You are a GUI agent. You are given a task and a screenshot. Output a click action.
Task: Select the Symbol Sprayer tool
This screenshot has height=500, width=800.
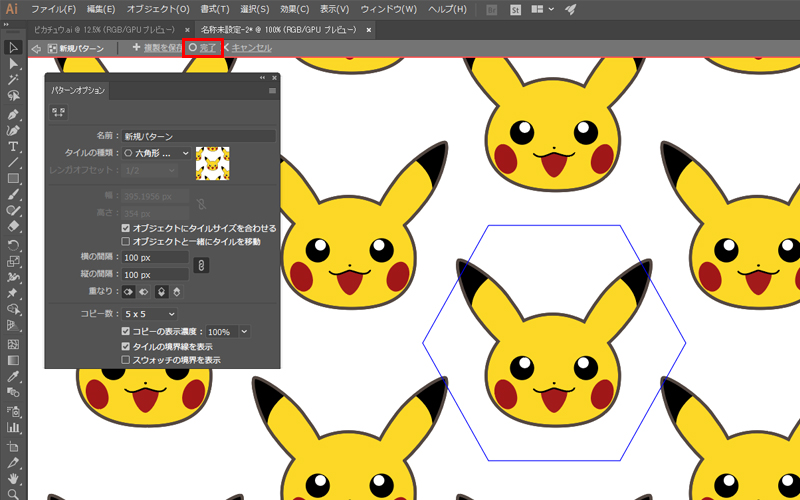point(13,411)
